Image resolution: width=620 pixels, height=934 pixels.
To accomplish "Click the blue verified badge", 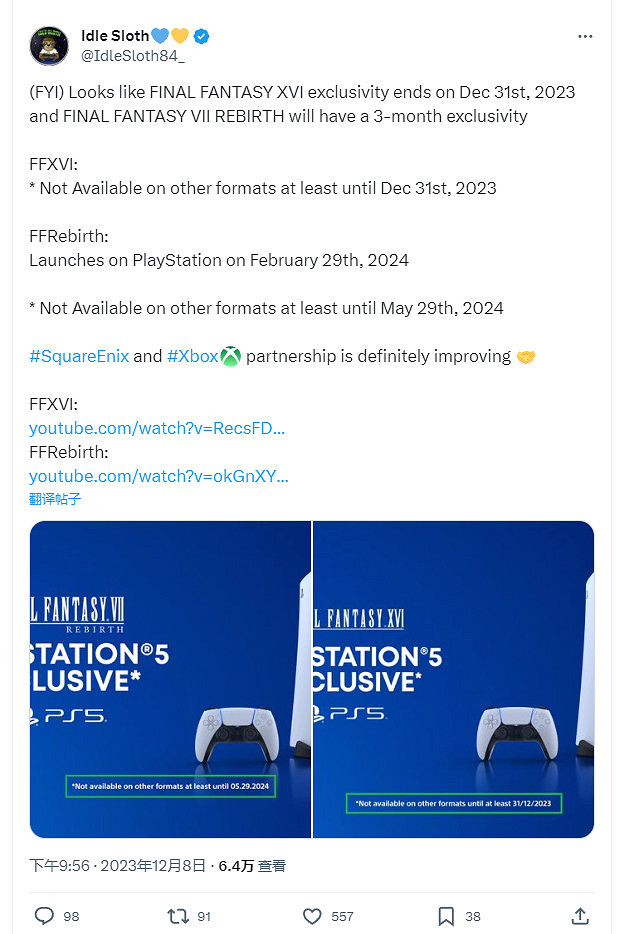I will click(x=201, y=36).
